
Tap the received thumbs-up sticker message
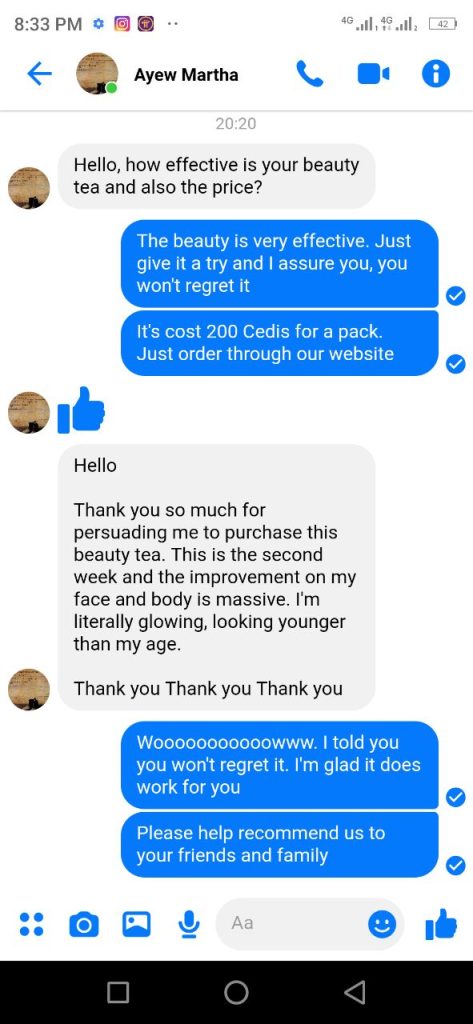(81, 410)
